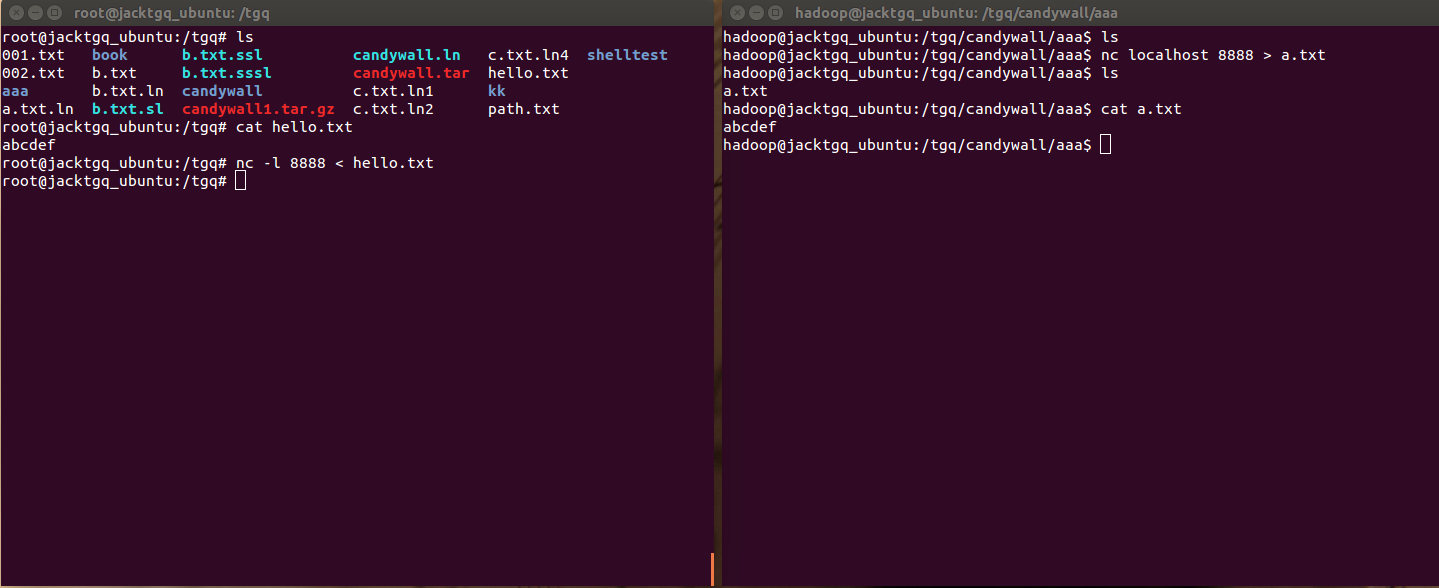Click the blue candywall directory name

tap(222, 91)
